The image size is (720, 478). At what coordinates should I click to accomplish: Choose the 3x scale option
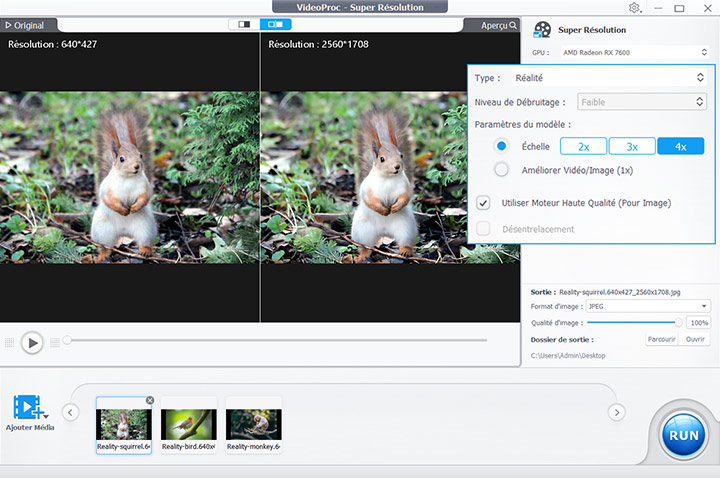(631, 146)
